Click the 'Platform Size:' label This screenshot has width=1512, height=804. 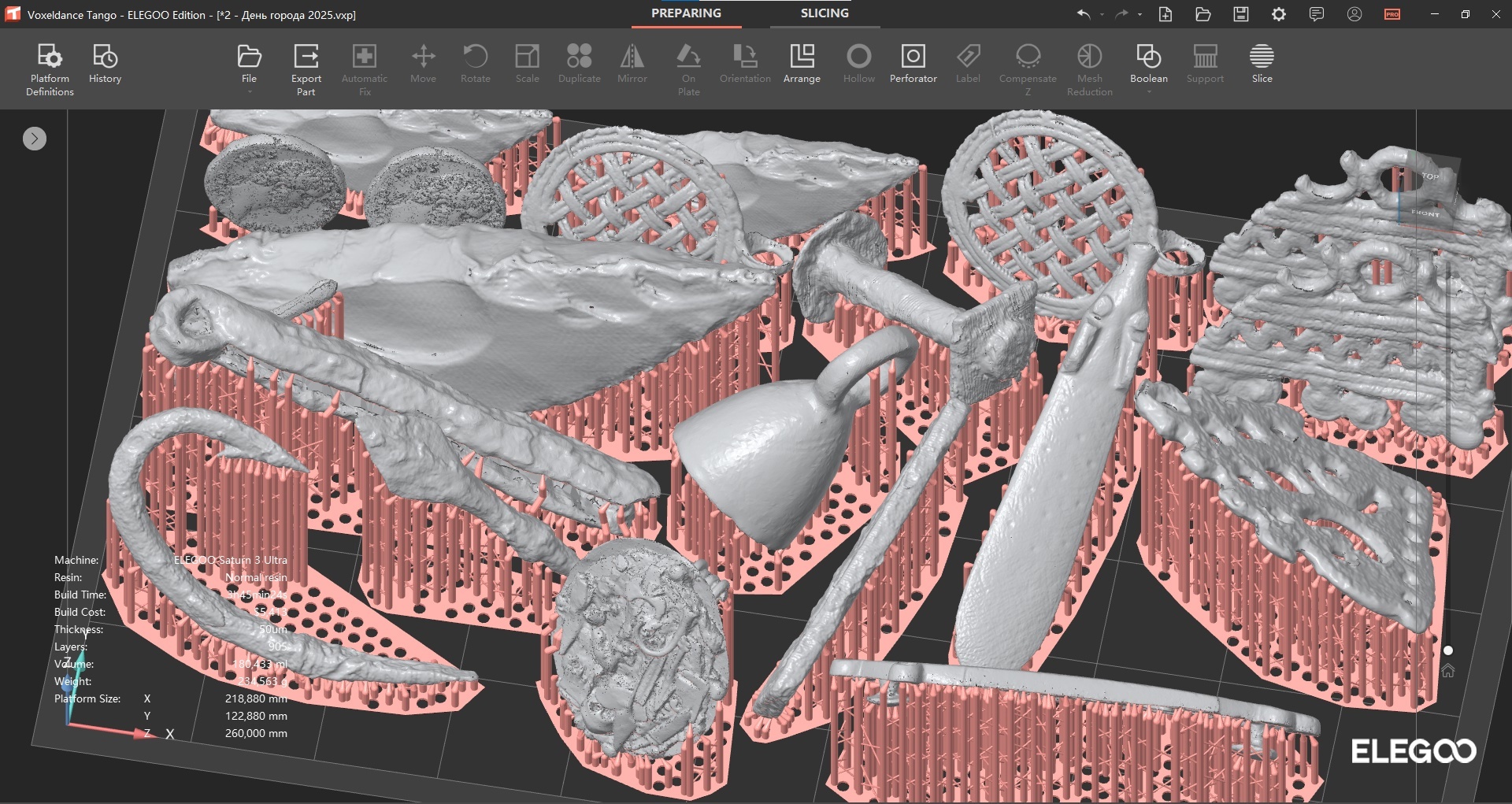pyautogui.click(x=87, y=698)
